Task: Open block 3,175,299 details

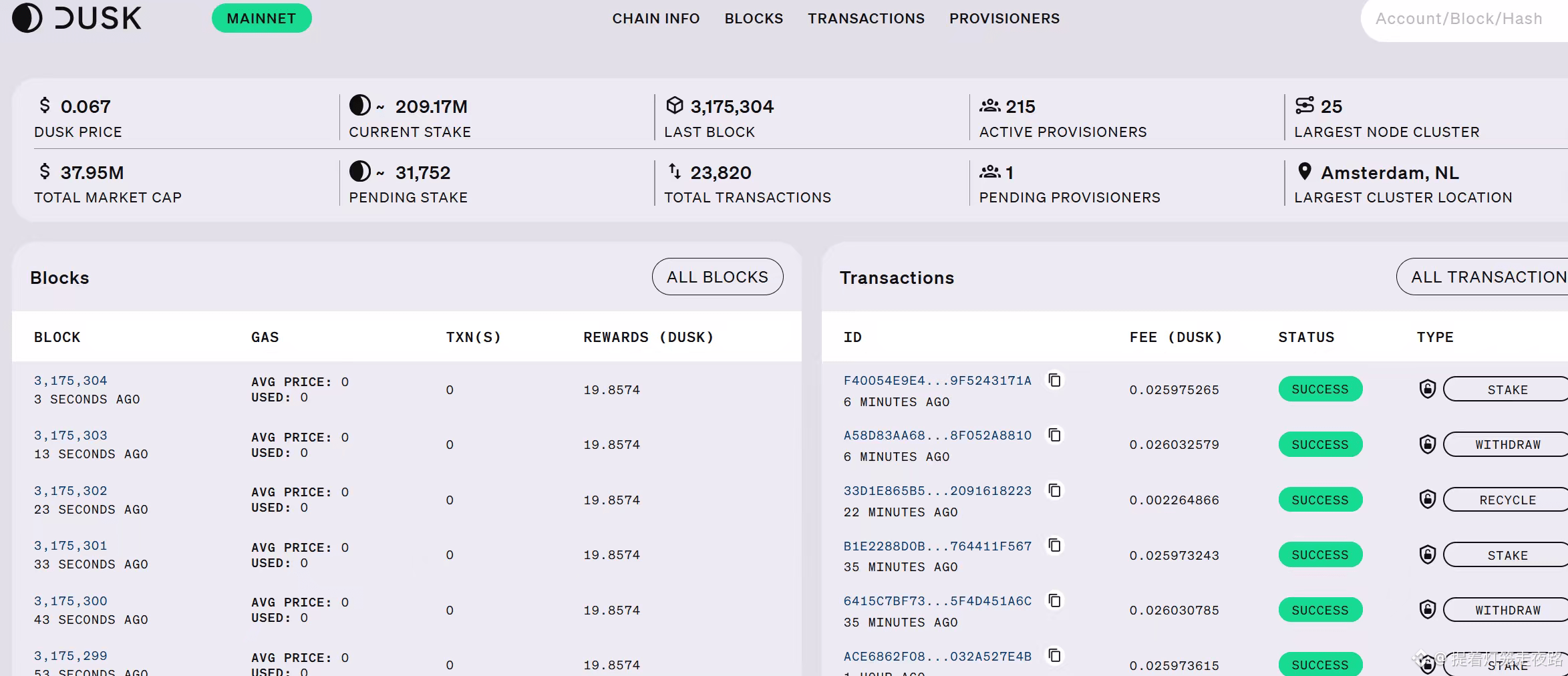Action: coord(71,656)
